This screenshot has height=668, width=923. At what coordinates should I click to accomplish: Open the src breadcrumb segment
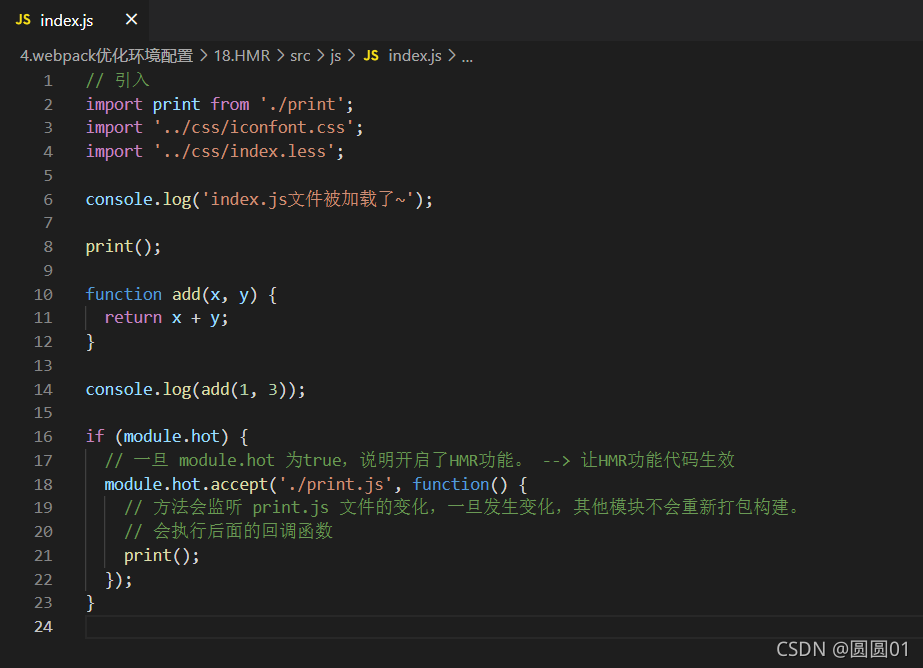[x=300, y=56]
